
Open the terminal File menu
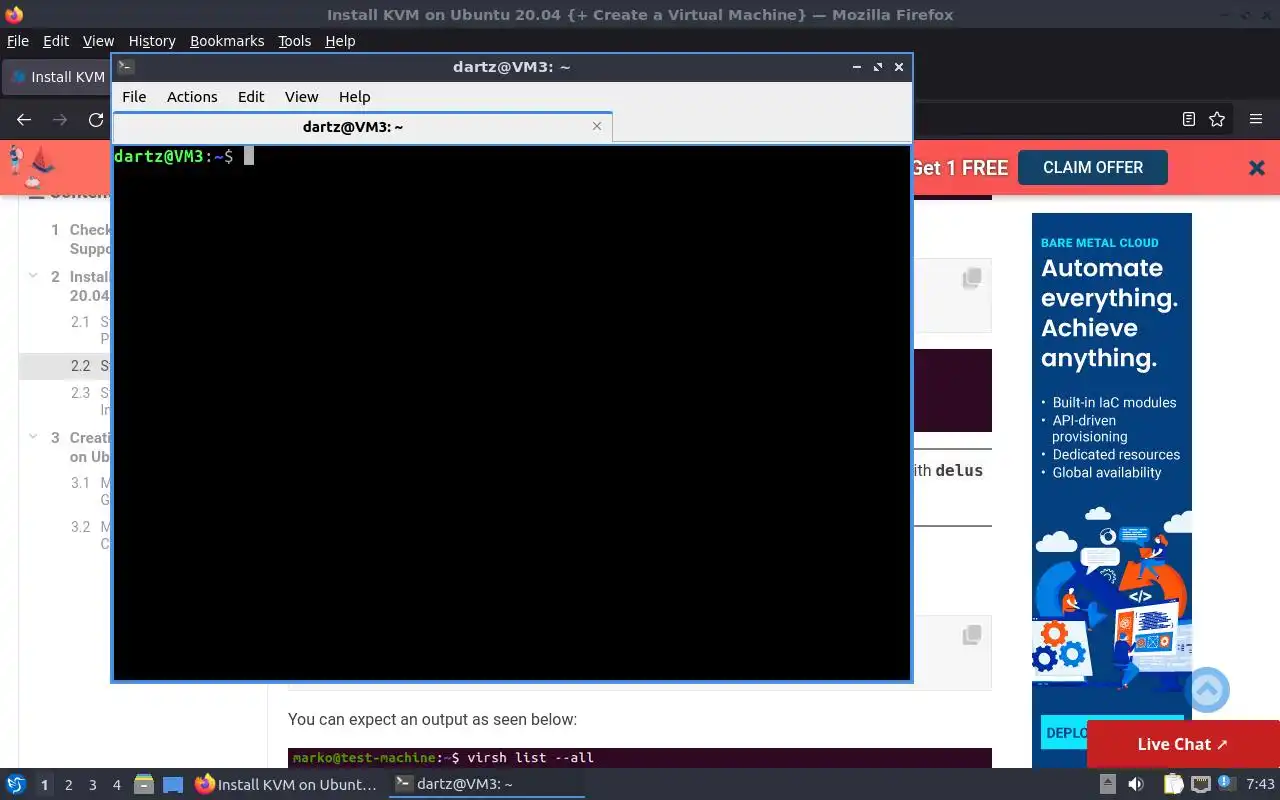point(134,97)
